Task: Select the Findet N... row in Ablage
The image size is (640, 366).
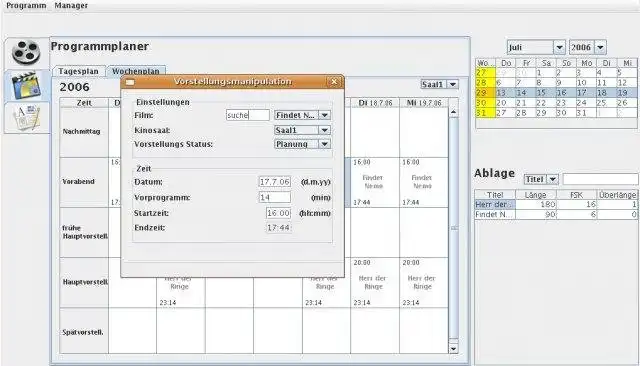Action: [556, 214]
